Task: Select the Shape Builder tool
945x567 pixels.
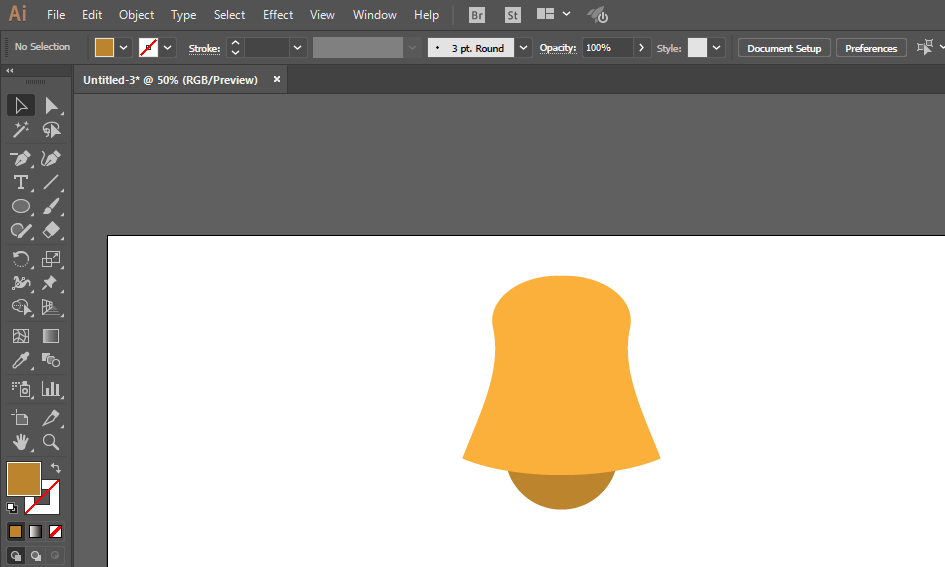Action: pyautogui.click(x=20, y=307)
